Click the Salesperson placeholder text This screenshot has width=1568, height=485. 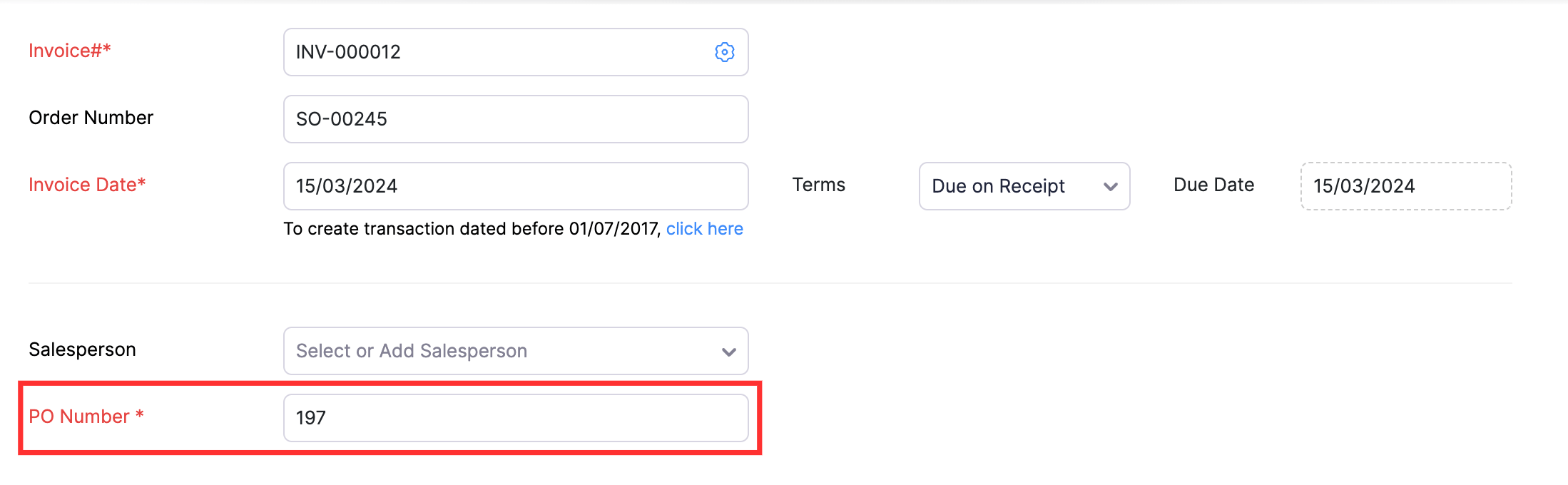(x=412, y=351)
